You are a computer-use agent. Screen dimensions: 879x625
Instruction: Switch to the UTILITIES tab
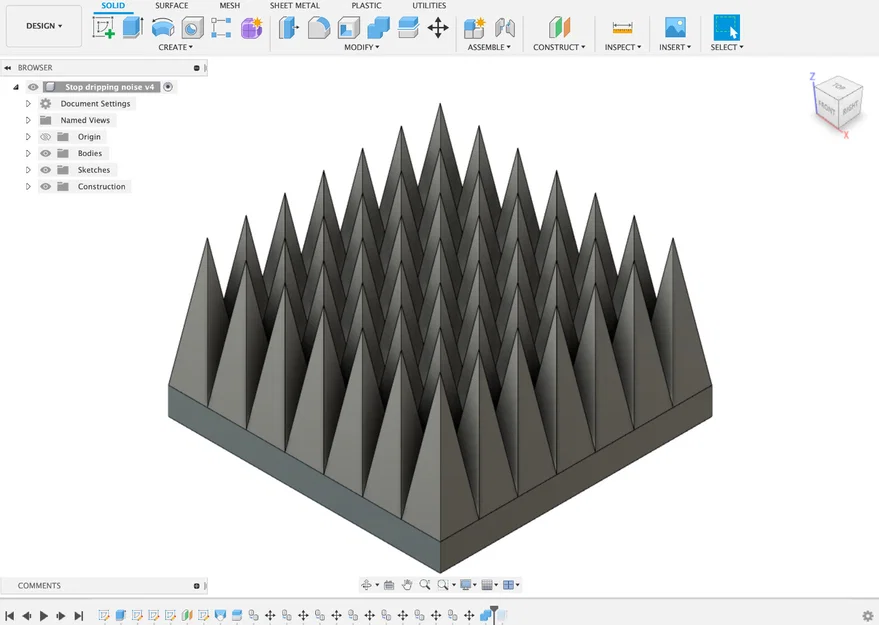pos(429,6)
